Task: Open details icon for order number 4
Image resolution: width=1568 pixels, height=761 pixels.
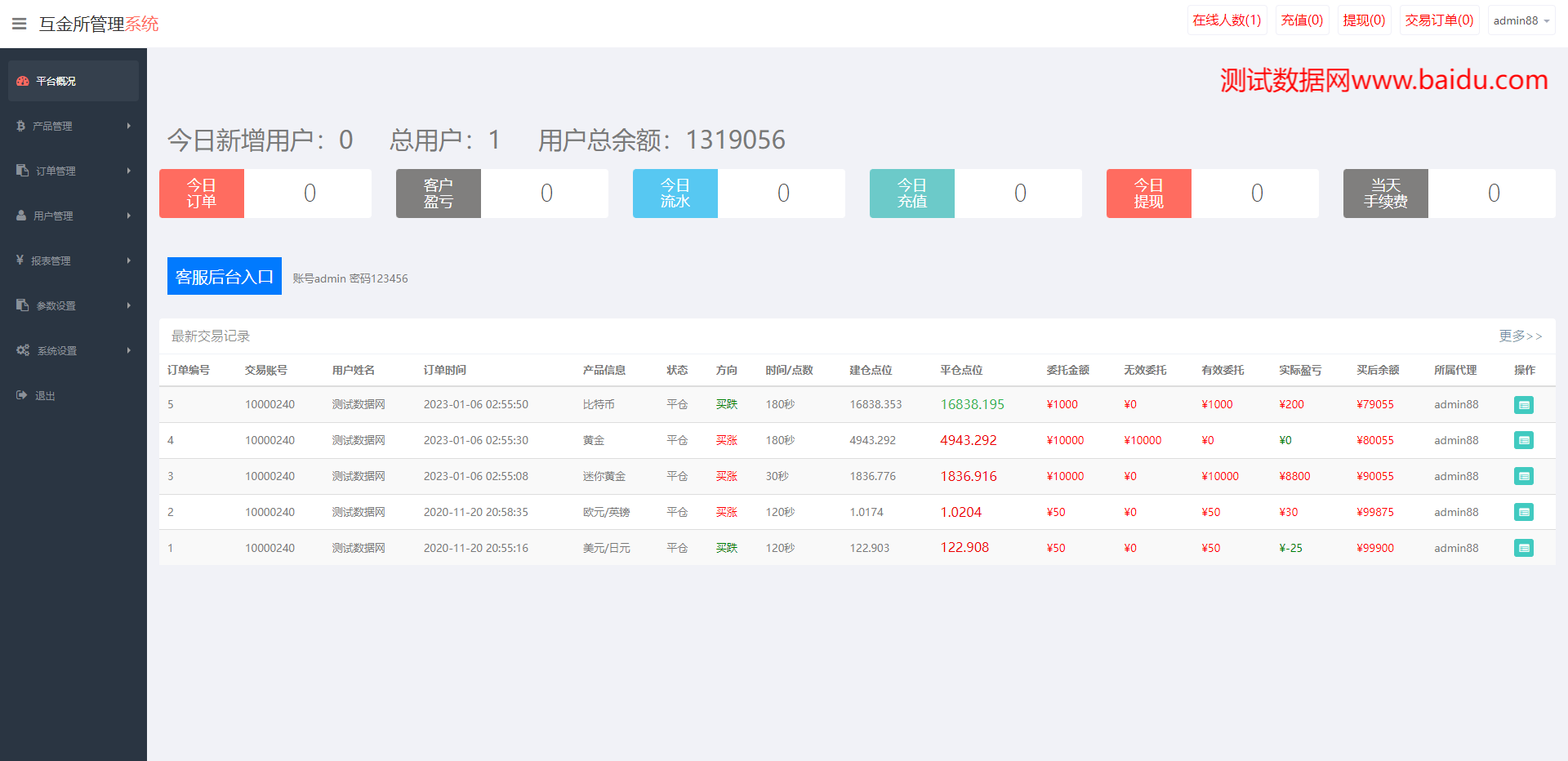Action: pyautogui.click(x=1523, y=441)
